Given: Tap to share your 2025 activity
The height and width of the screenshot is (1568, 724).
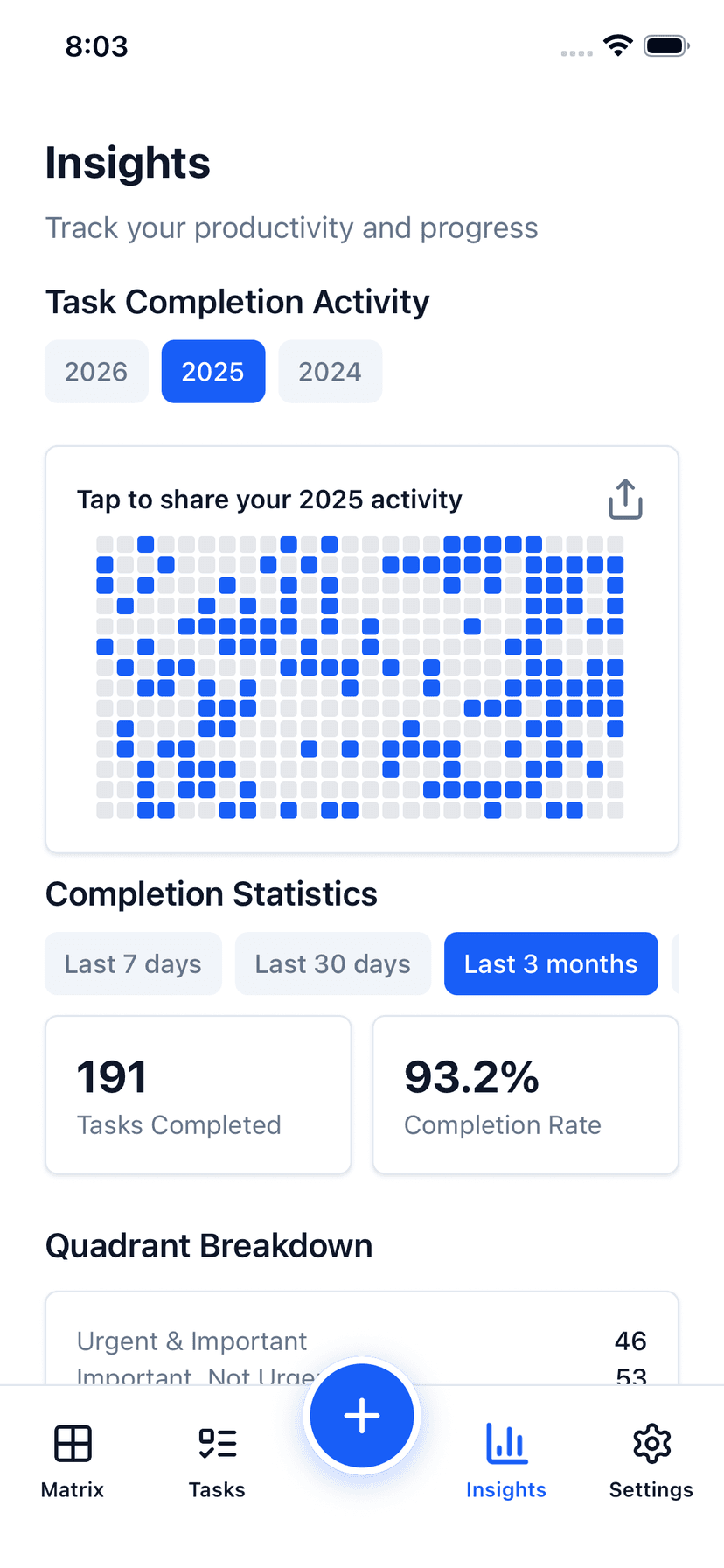Looking at the screenshot, I should coord(270,499).
